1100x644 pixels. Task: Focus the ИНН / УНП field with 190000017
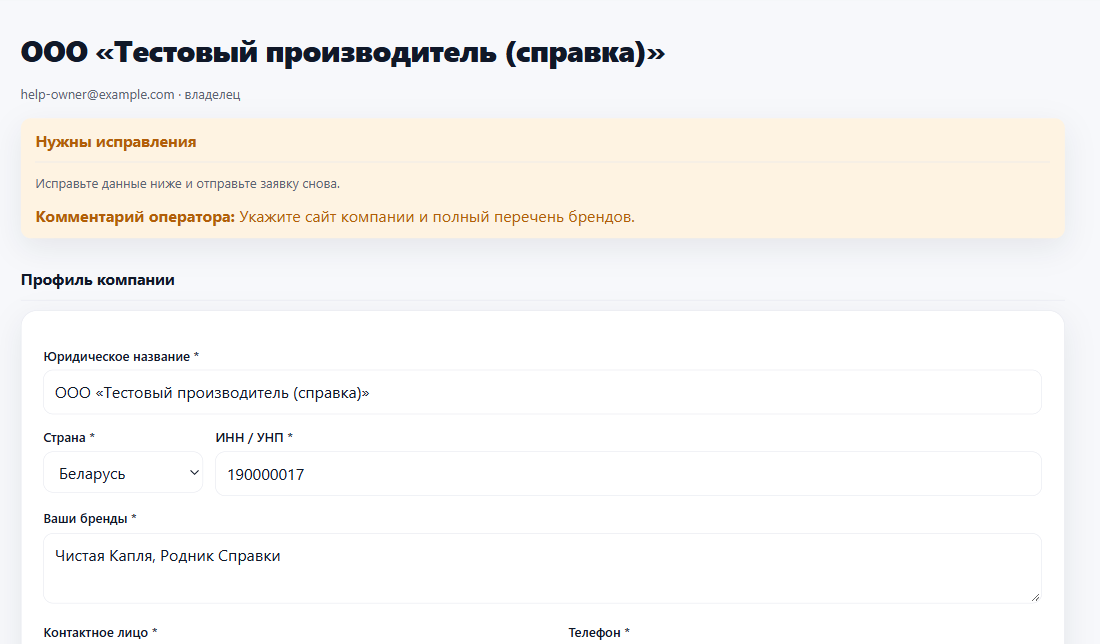click(628, 474)
